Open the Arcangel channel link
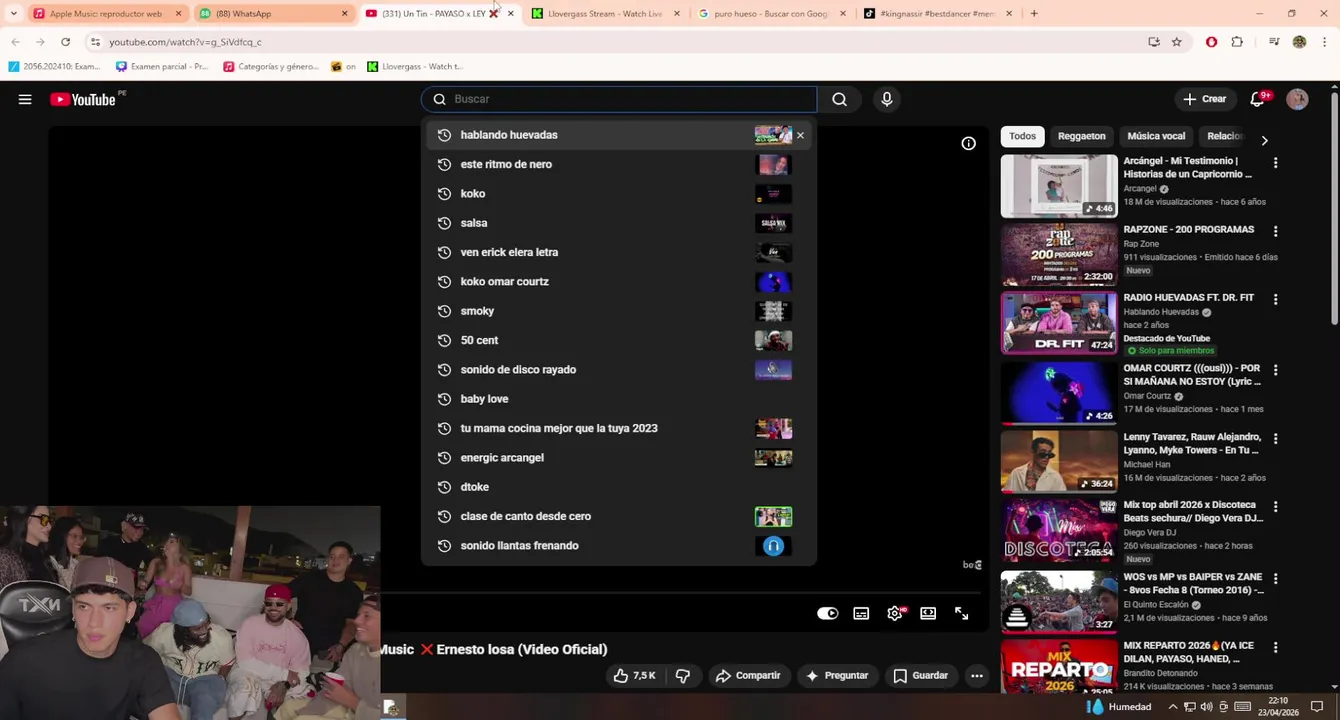 click(x=1140, y=188)
